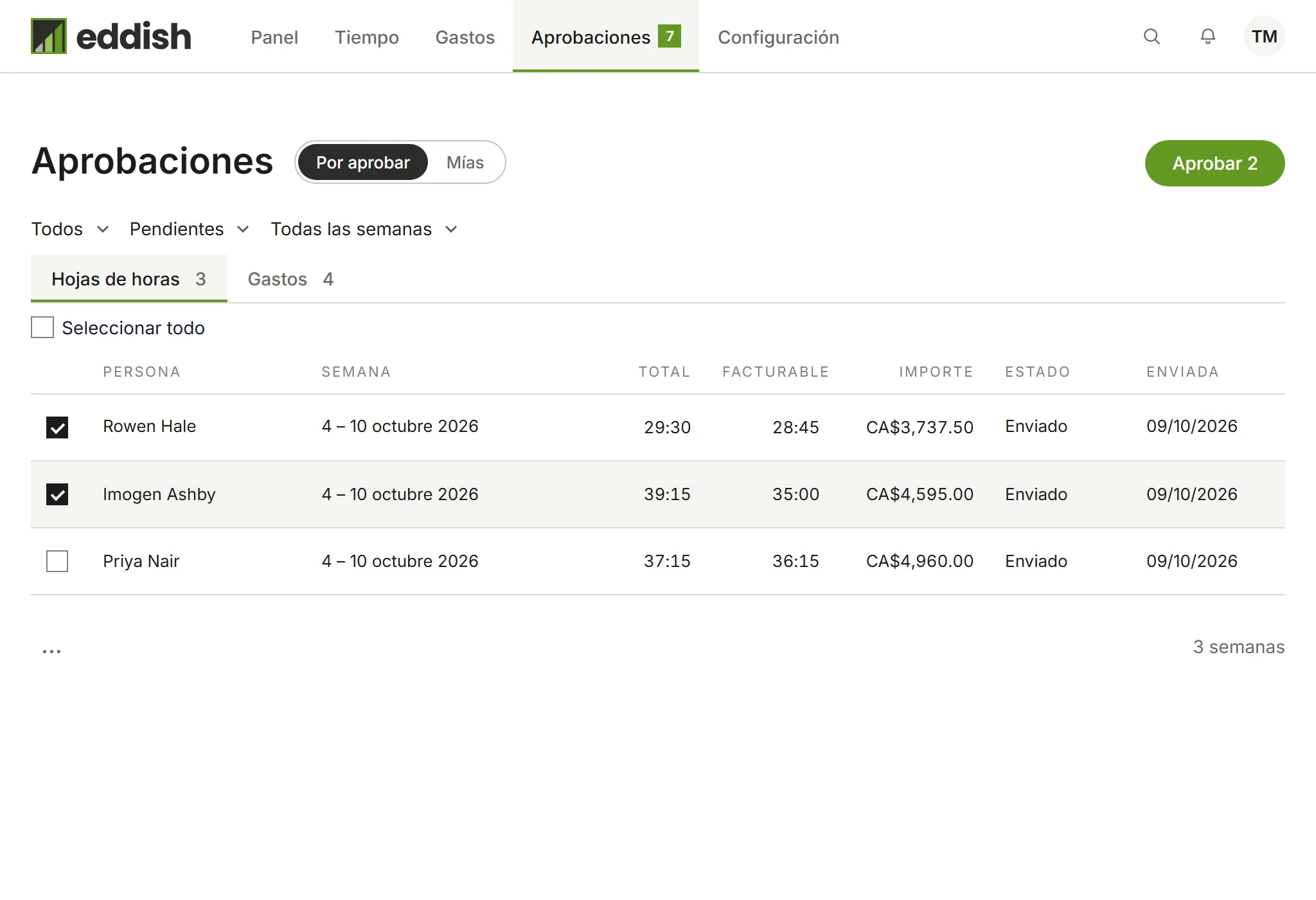Click the green Aprobar 2 button

(1214, 163)
